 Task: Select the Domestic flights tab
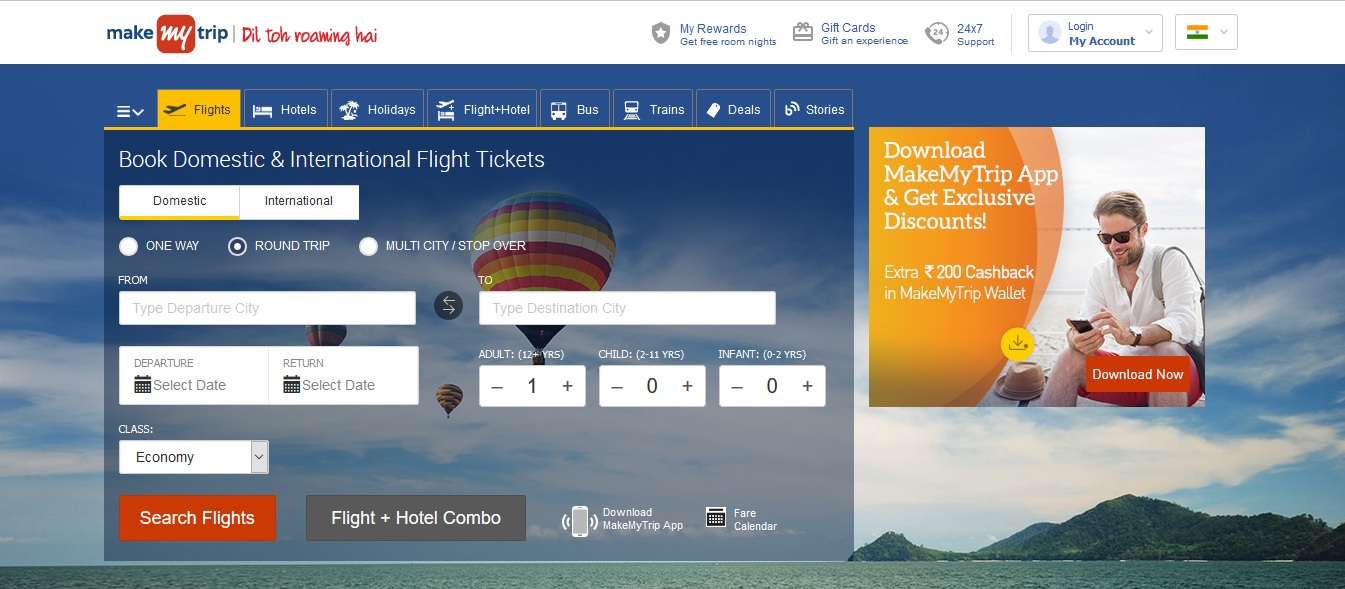click(x=180, y=201)
